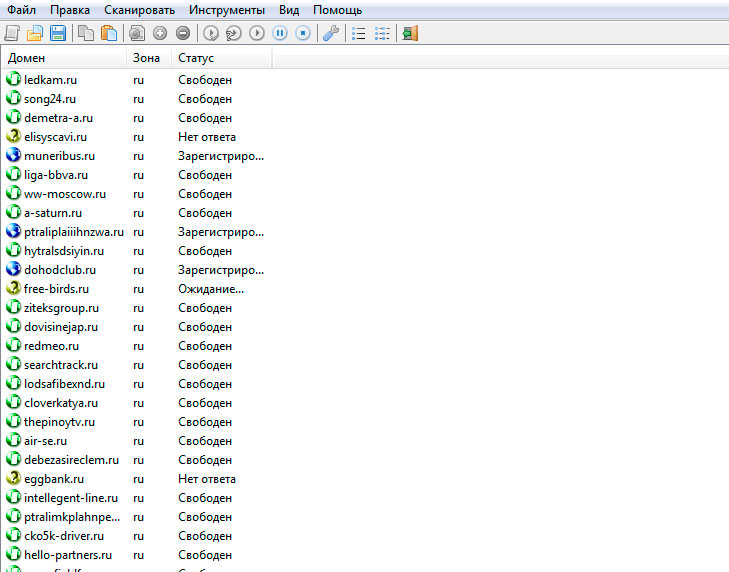Click the Copy toolbar icon
This screenshot has height=572, width=729.
86,33
